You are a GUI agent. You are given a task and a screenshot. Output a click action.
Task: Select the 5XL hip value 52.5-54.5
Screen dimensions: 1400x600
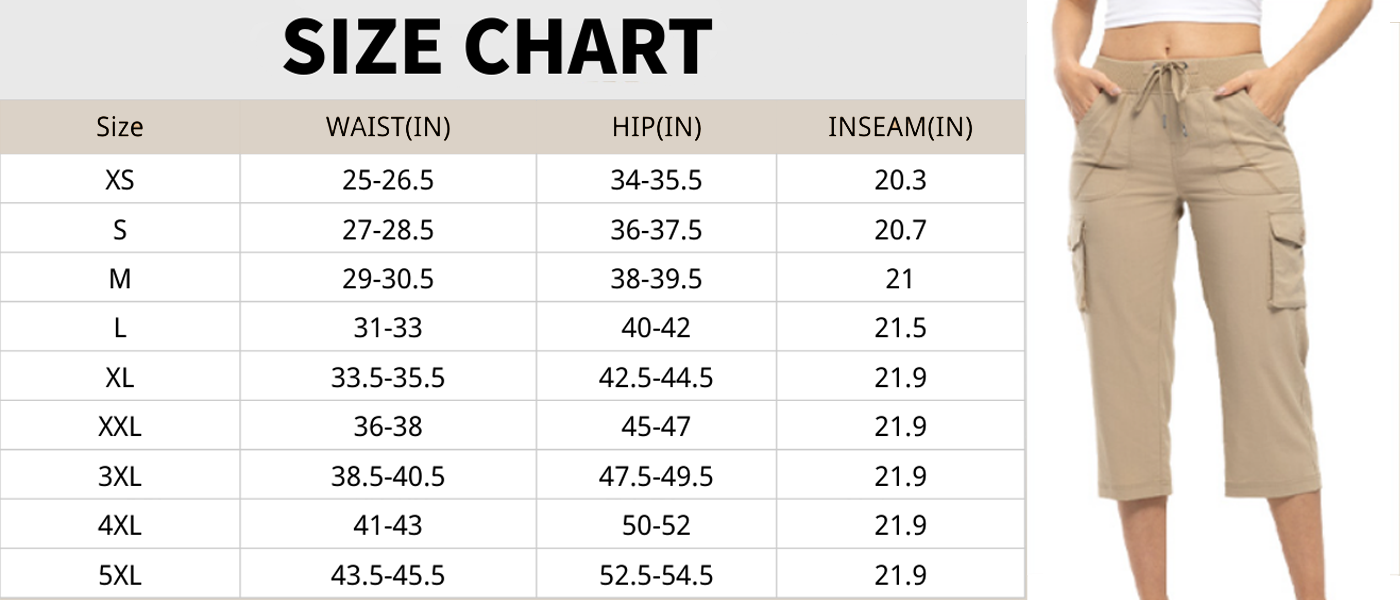[656, 575]
